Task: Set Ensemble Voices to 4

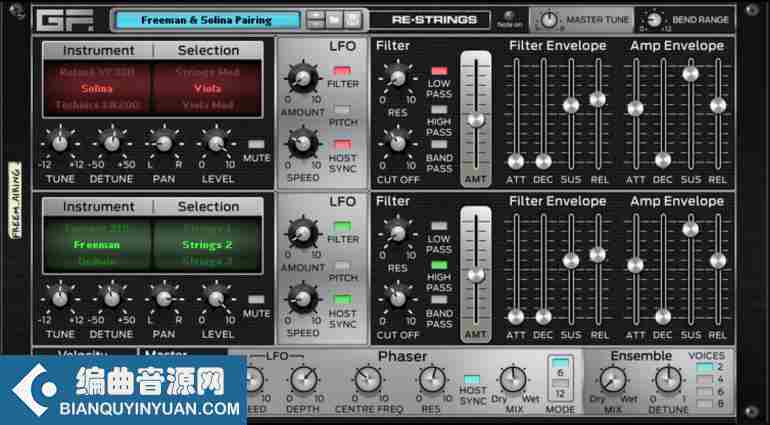Action: tap(705, 379)
